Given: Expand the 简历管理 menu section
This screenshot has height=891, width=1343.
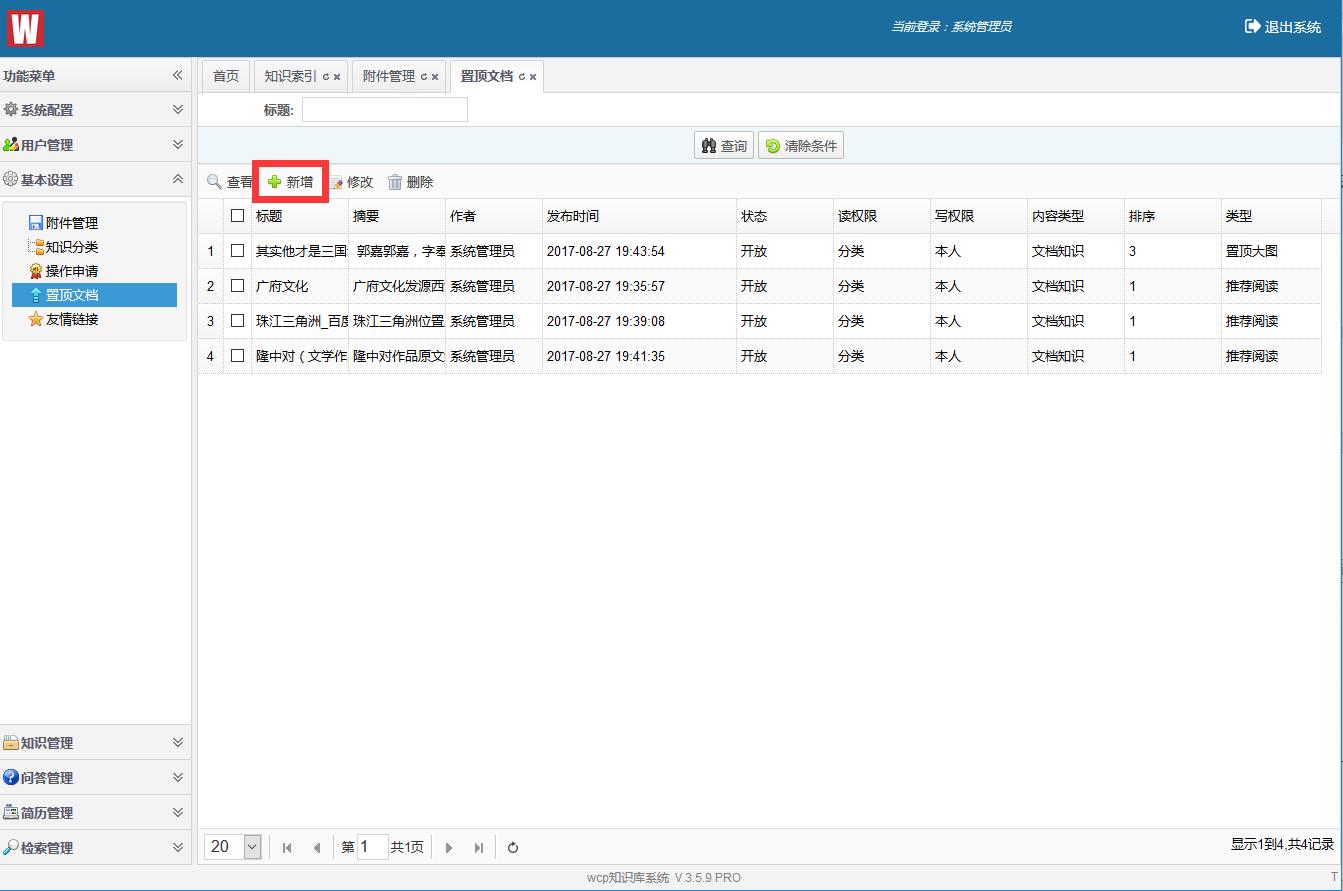Looking at the screenshot, I should [177, 813].
